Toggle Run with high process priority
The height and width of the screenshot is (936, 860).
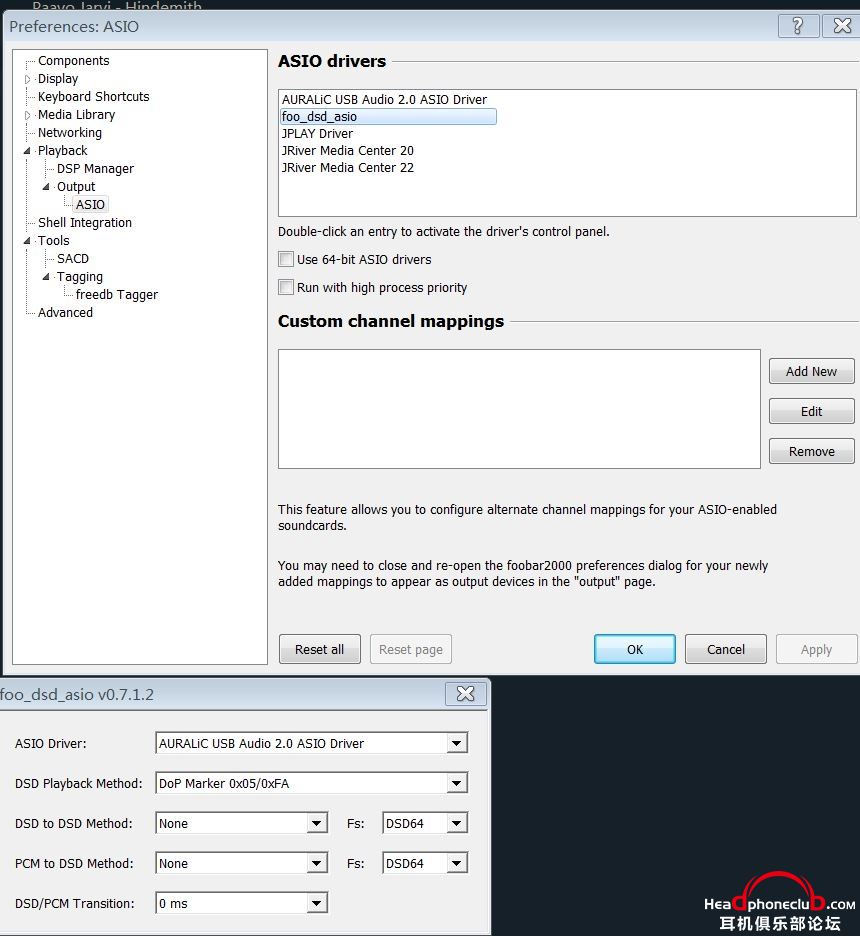286,287
